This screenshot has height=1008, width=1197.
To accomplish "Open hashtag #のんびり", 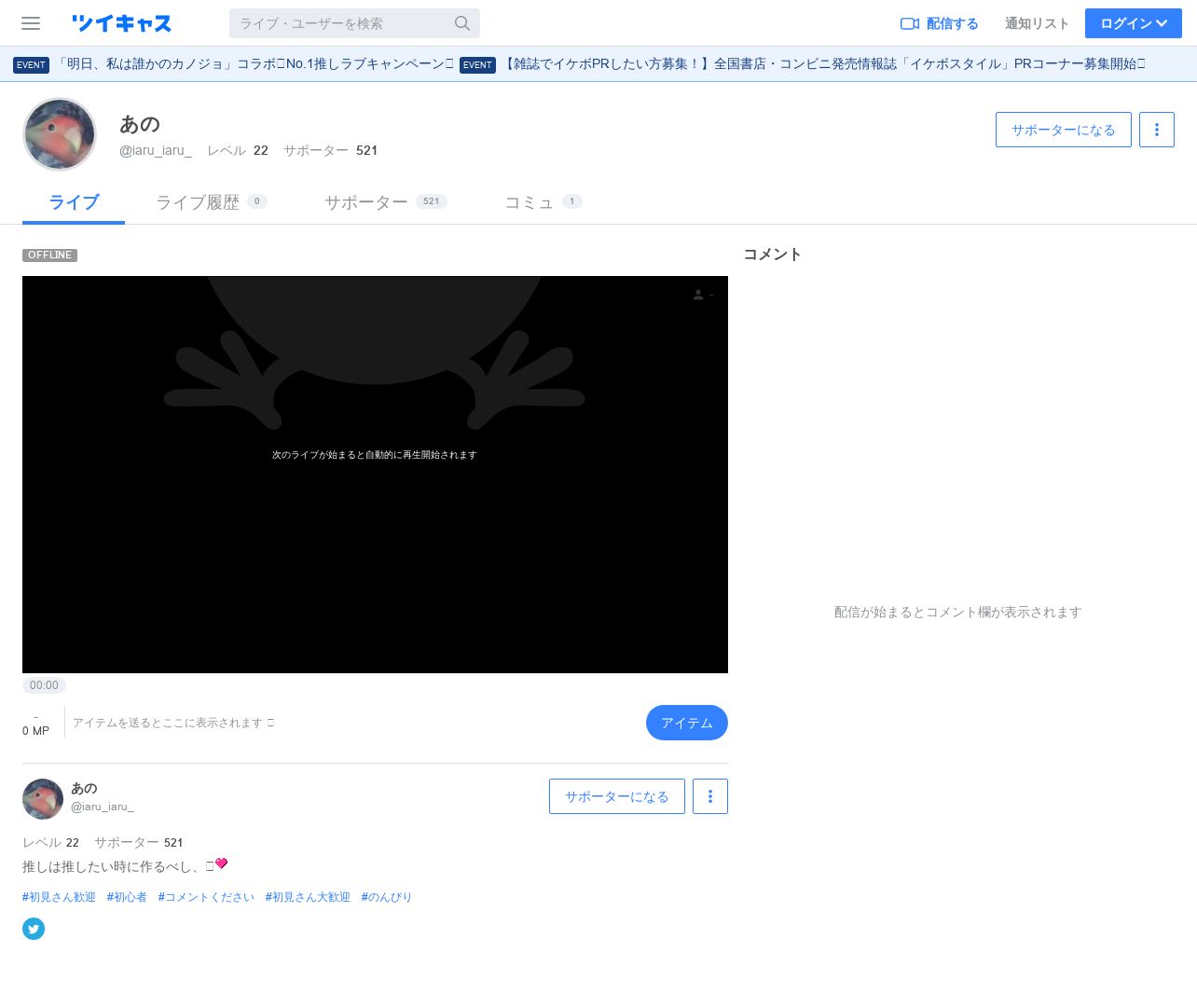I will point(386,897).
